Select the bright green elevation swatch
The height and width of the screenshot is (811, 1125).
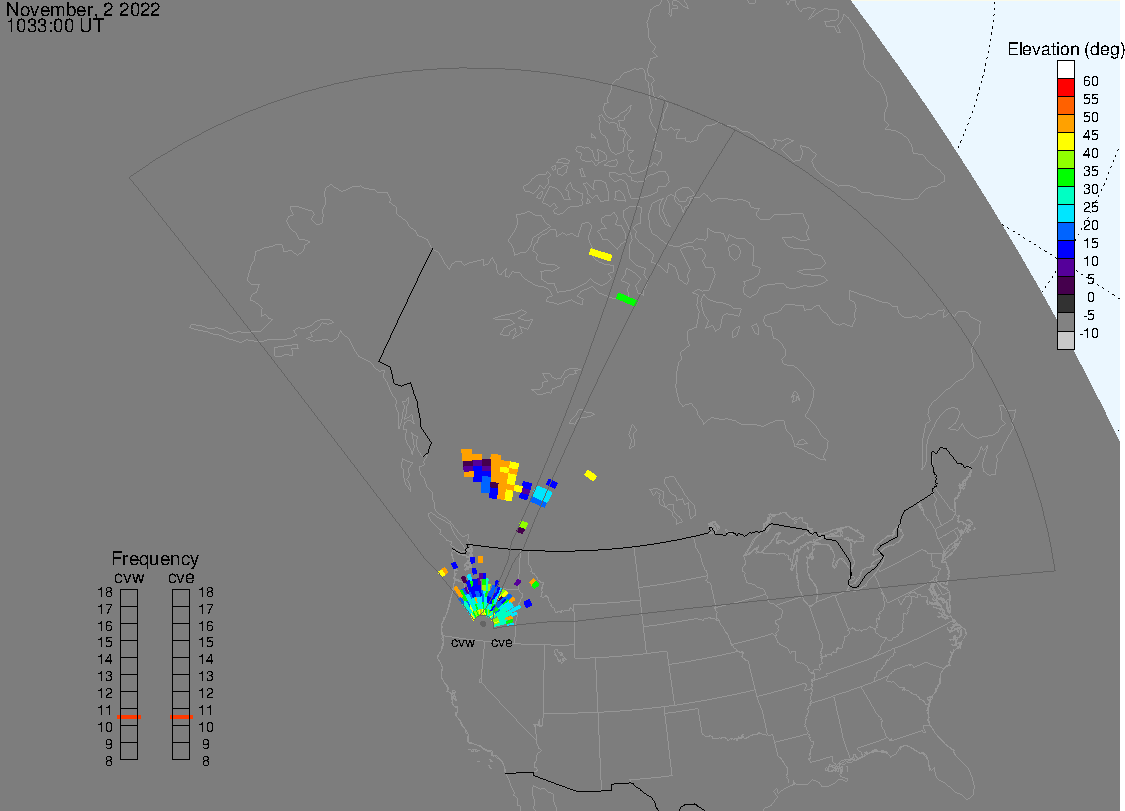click(1065, 177)
